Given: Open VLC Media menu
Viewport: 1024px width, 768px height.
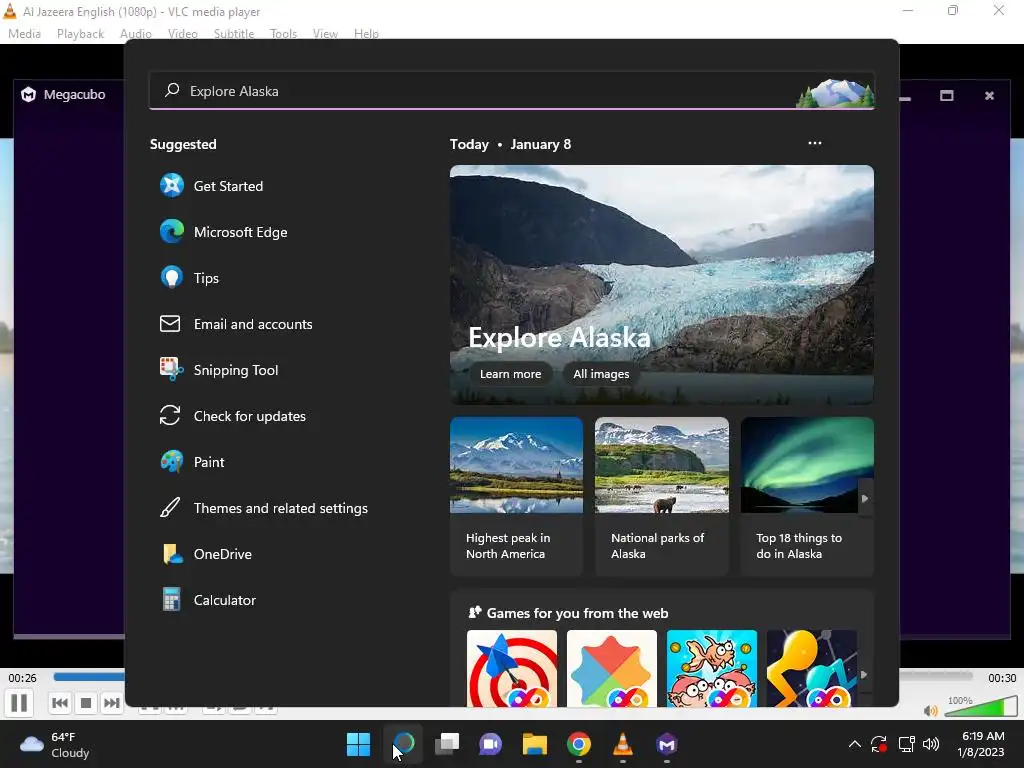Looking at the screenshot, I should click(x=24, y=33).
